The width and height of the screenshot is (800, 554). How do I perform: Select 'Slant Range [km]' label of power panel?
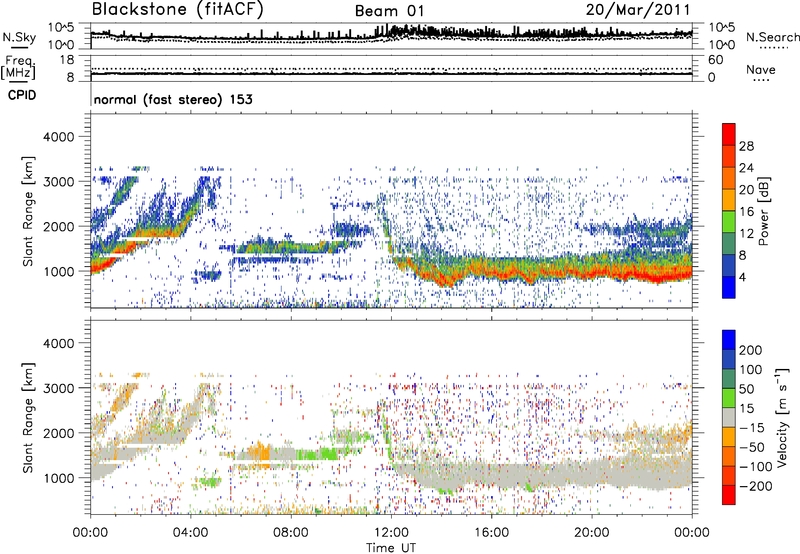click(29, 211)
